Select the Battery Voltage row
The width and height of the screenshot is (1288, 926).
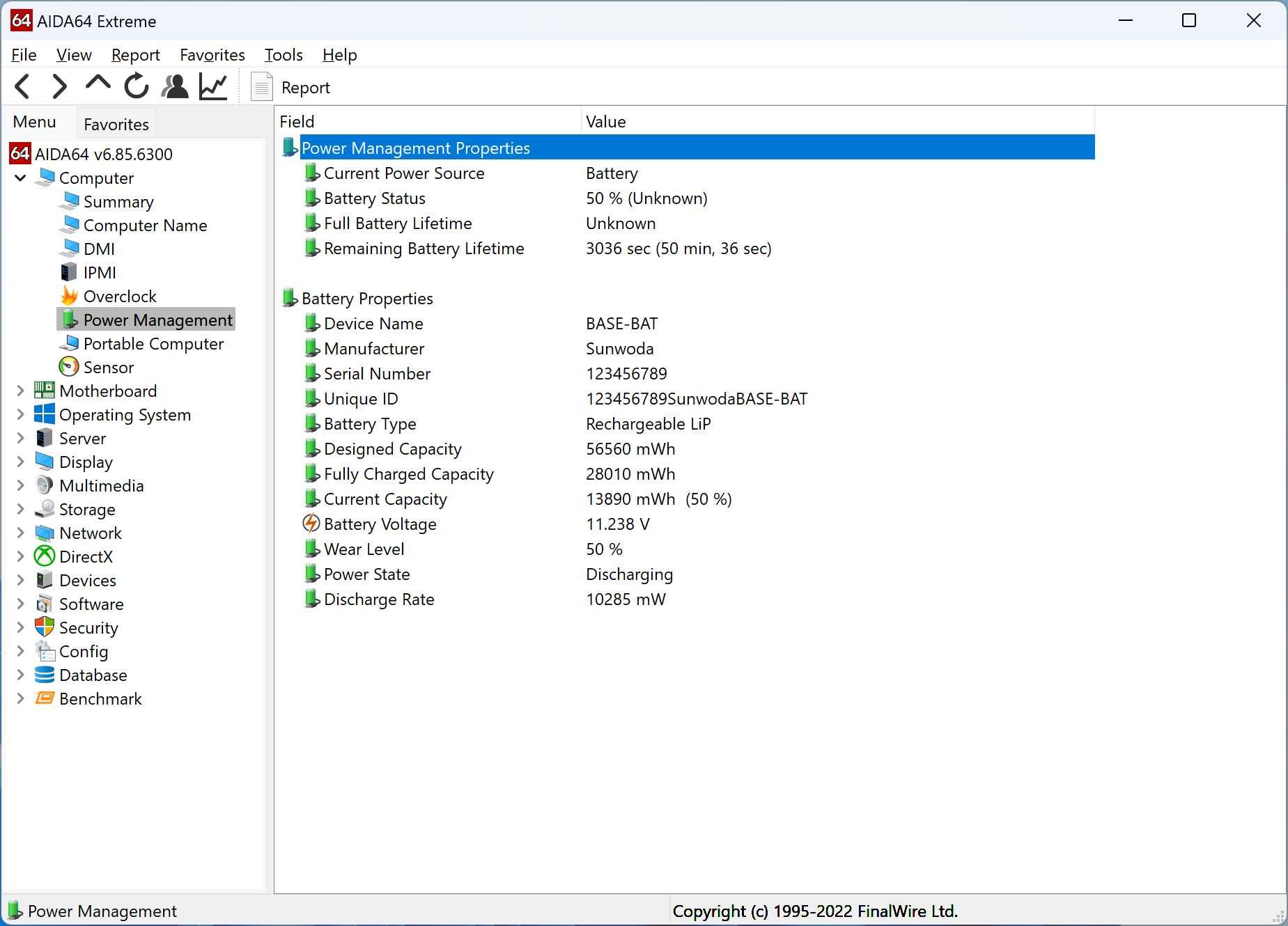click(687, 524)
